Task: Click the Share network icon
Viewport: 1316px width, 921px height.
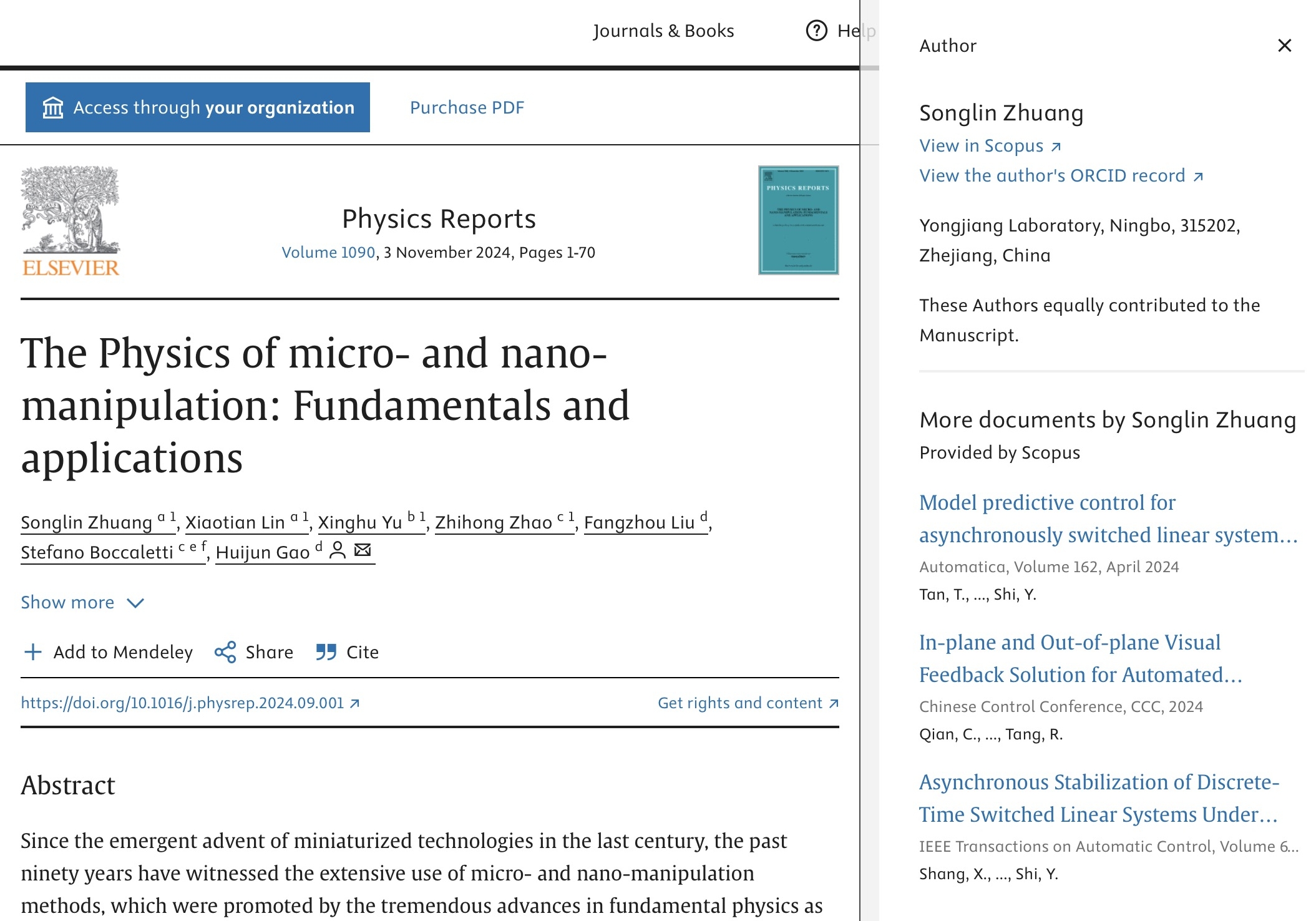Action: tap(225, 652)
